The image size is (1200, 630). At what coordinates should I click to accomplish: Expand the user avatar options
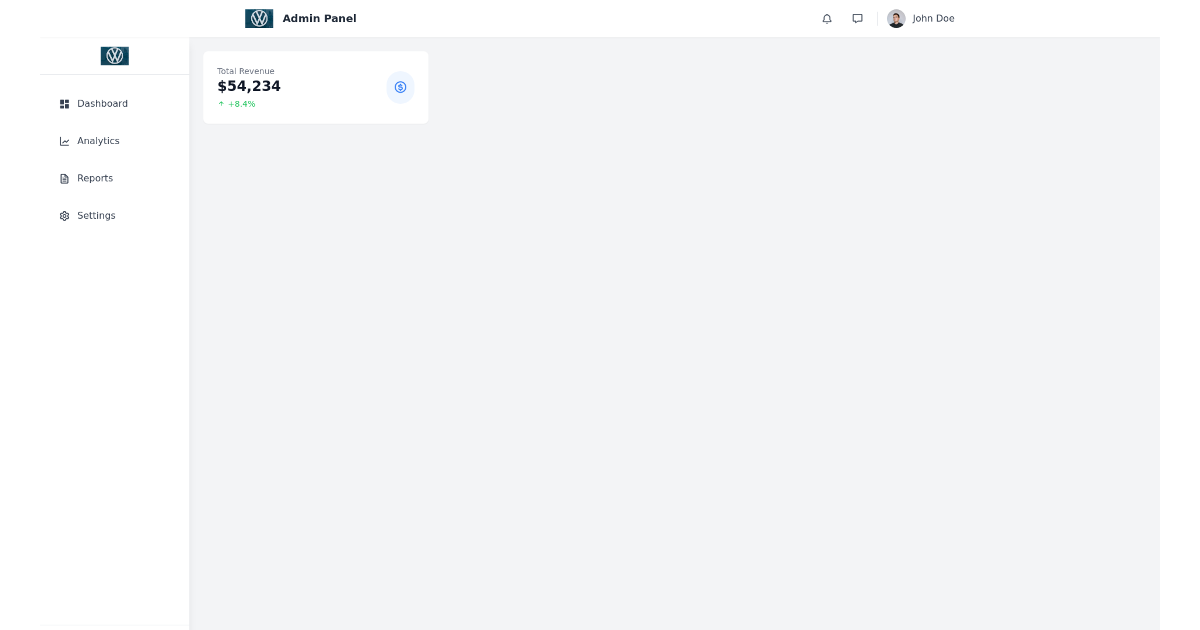[896, 18]
